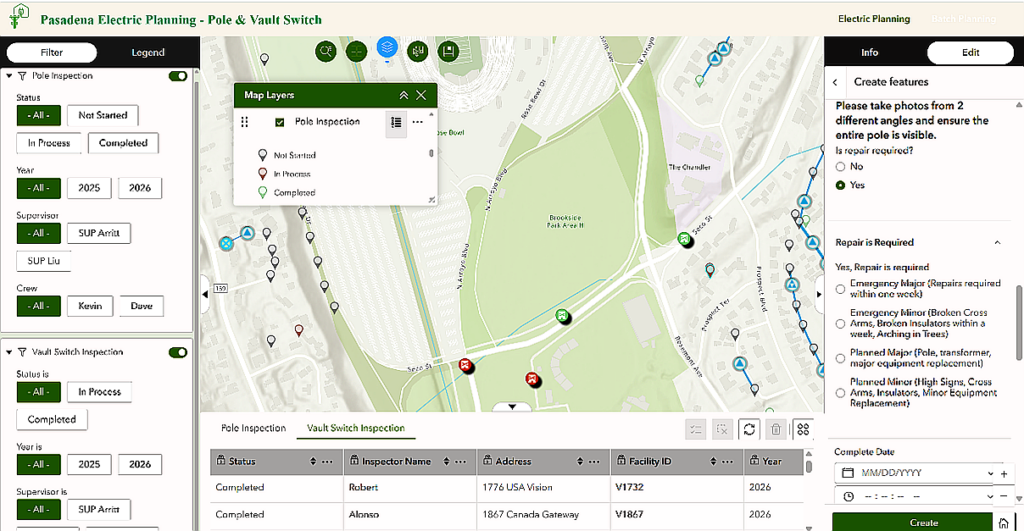Click the Create features form scrollbar
This screenshot has height=531, width=1024.
click(1019, 322)
